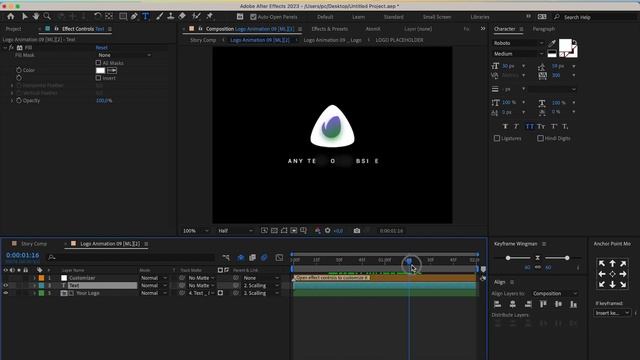
Task: Open Customizer layer Normal mode dropdown
Action: tap(153, 278)
